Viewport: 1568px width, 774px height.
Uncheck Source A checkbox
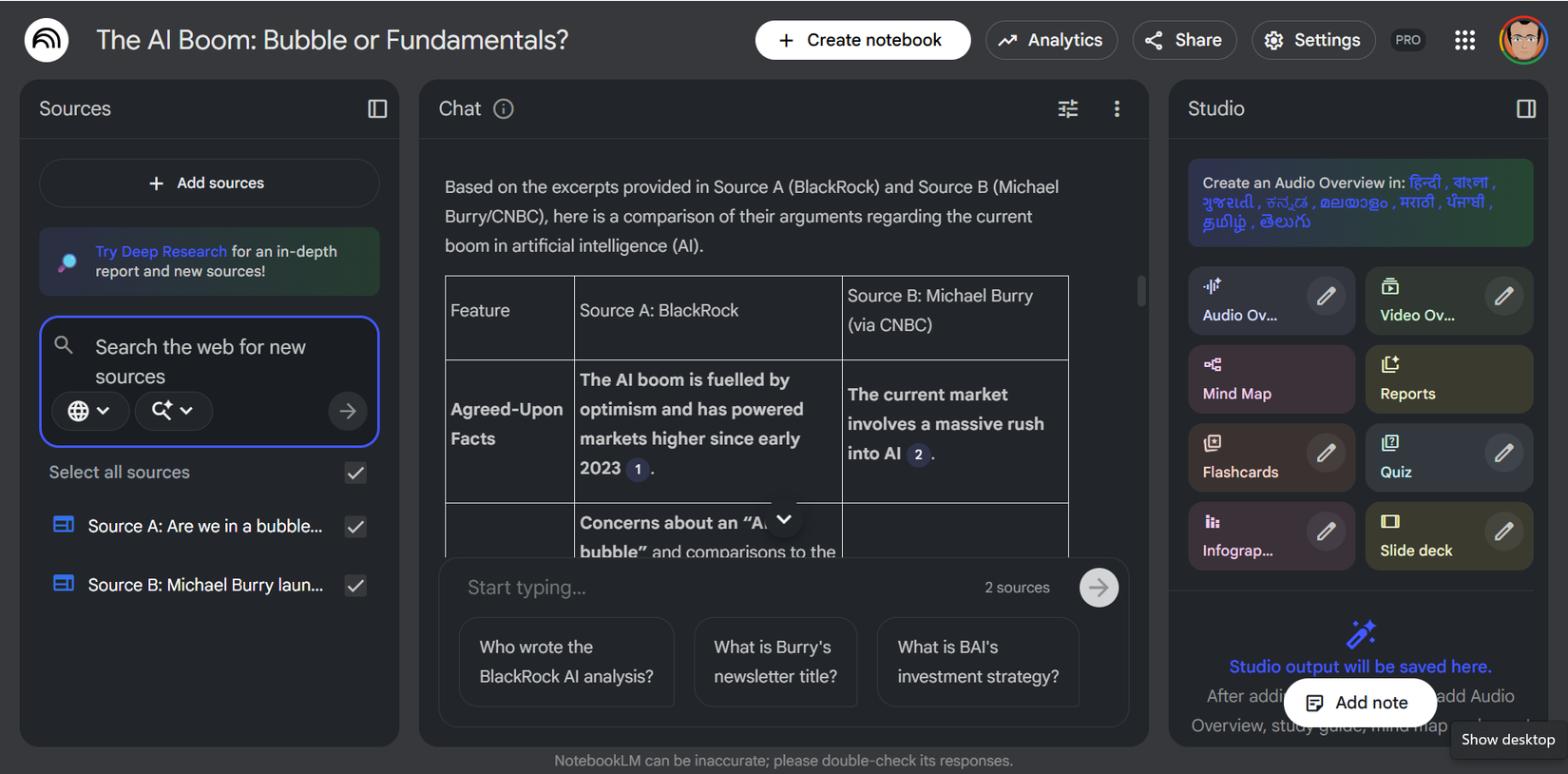click(355, 527)
